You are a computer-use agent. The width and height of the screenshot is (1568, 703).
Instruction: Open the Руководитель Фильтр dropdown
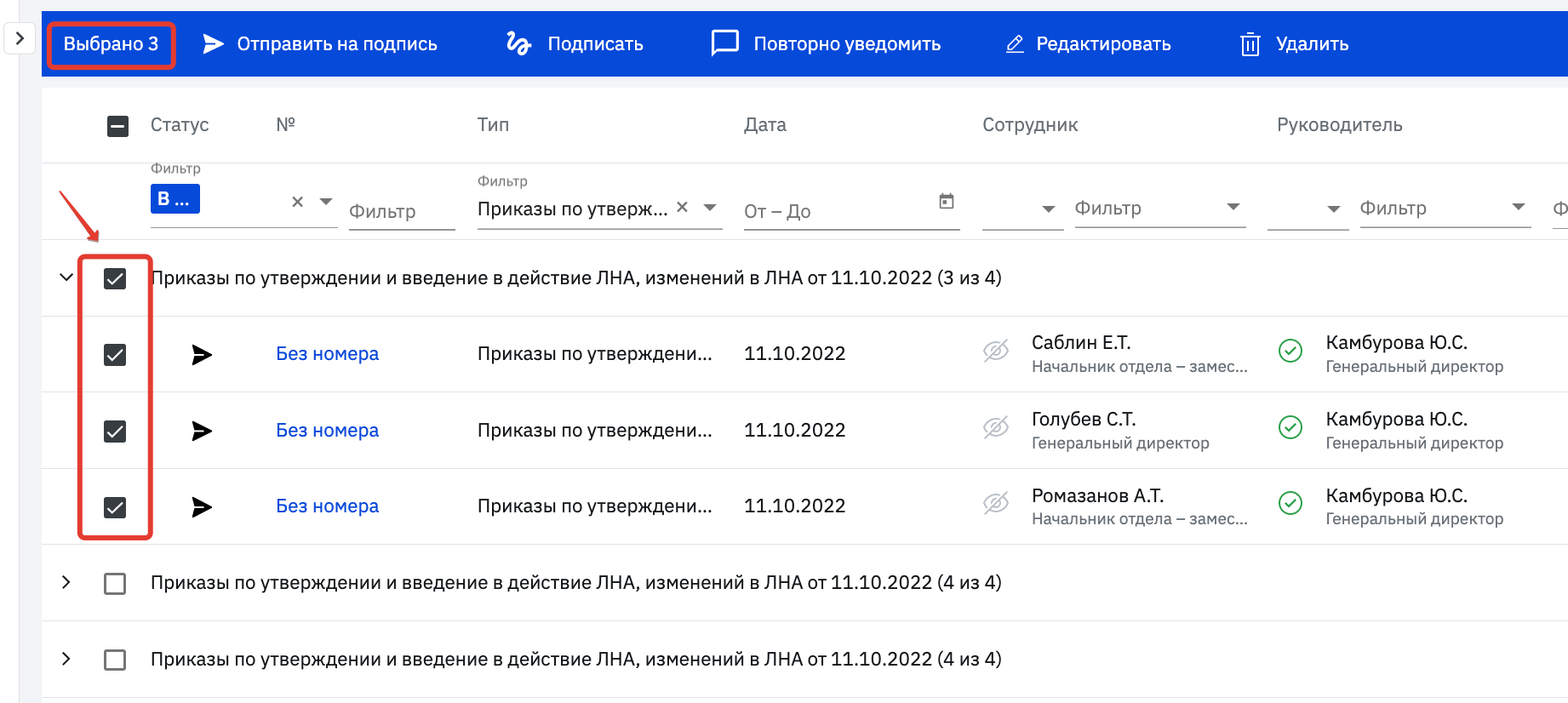pos(1445,209)
